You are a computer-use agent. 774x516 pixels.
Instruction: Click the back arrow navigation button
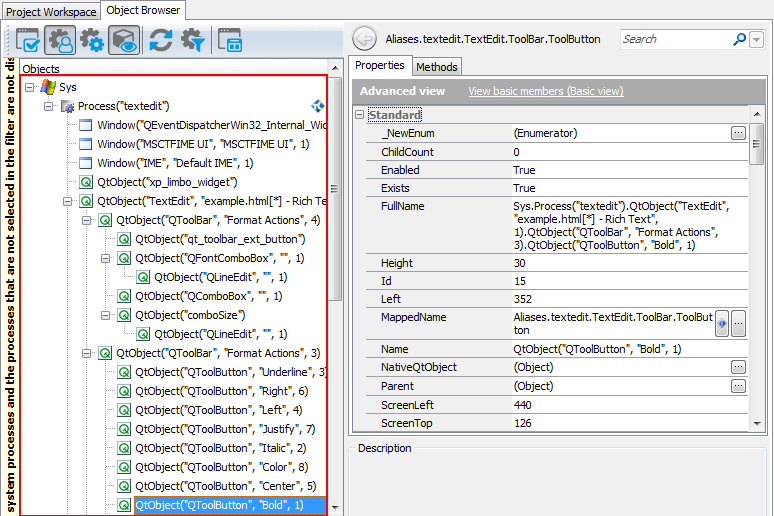(364, 40)
